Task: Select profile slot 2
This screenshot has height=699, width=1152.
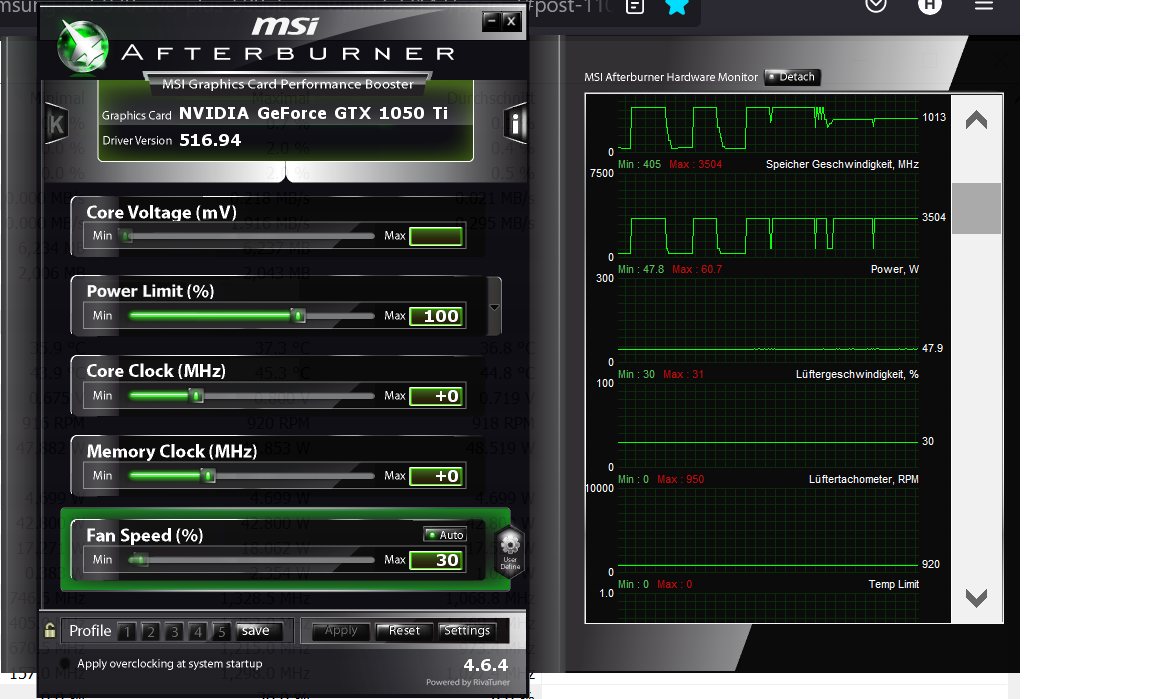Action: point(151,631)
